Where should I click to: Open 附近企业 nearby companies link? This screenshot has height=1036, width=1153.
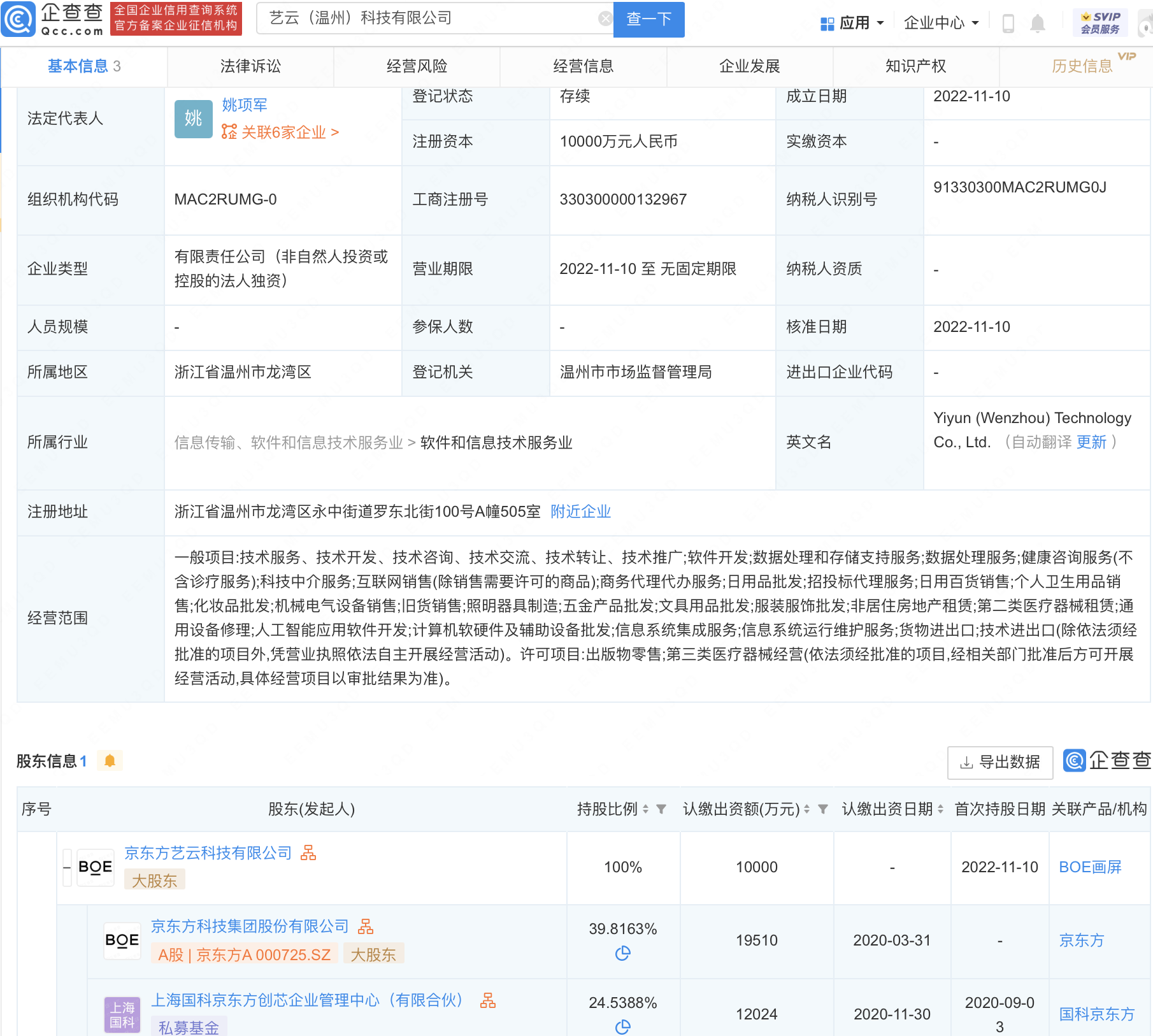pyautogui.click(x=580, y=512)
